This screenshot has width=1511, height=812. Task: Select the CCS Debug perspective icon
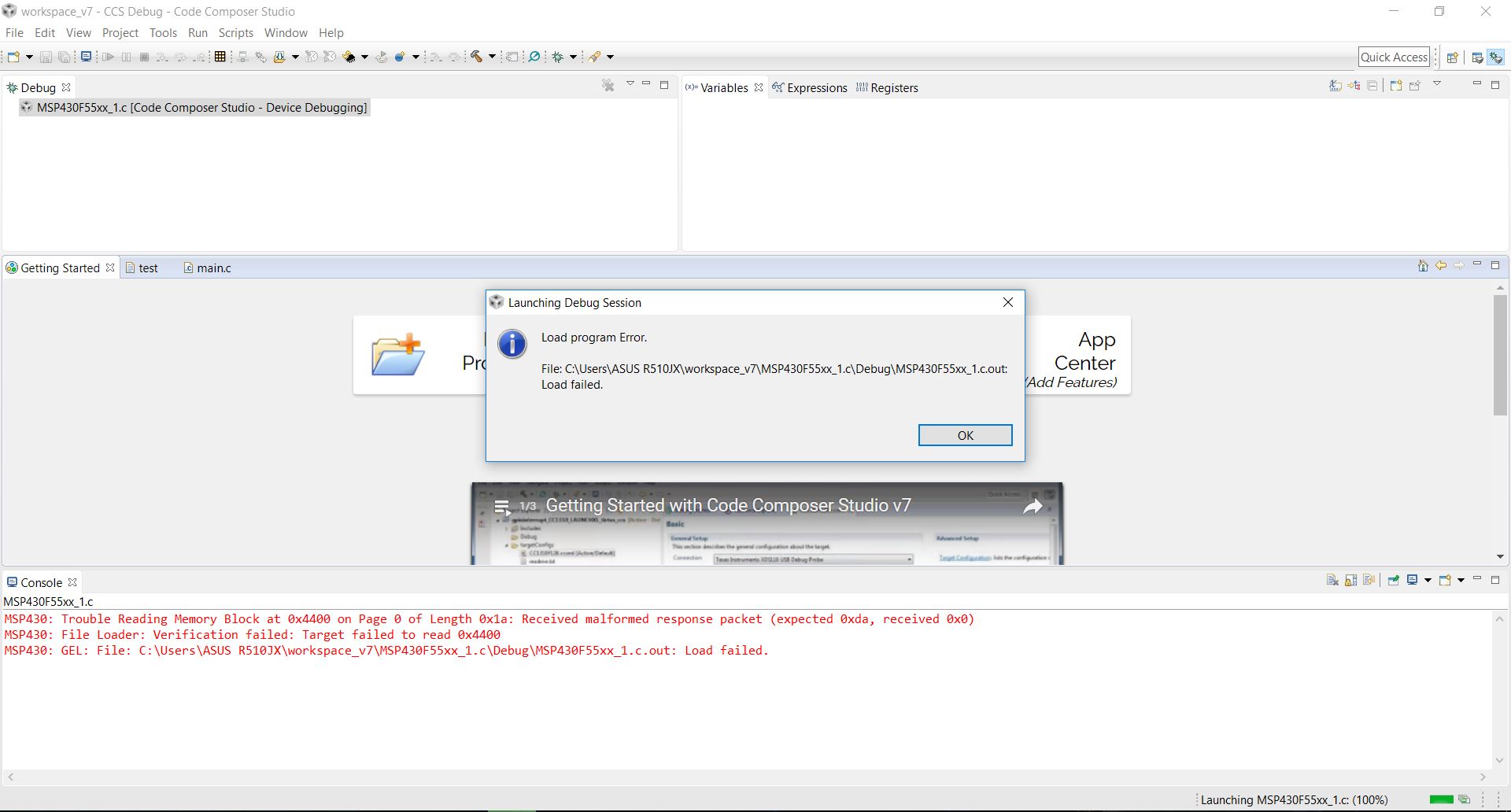(1495, 57)
